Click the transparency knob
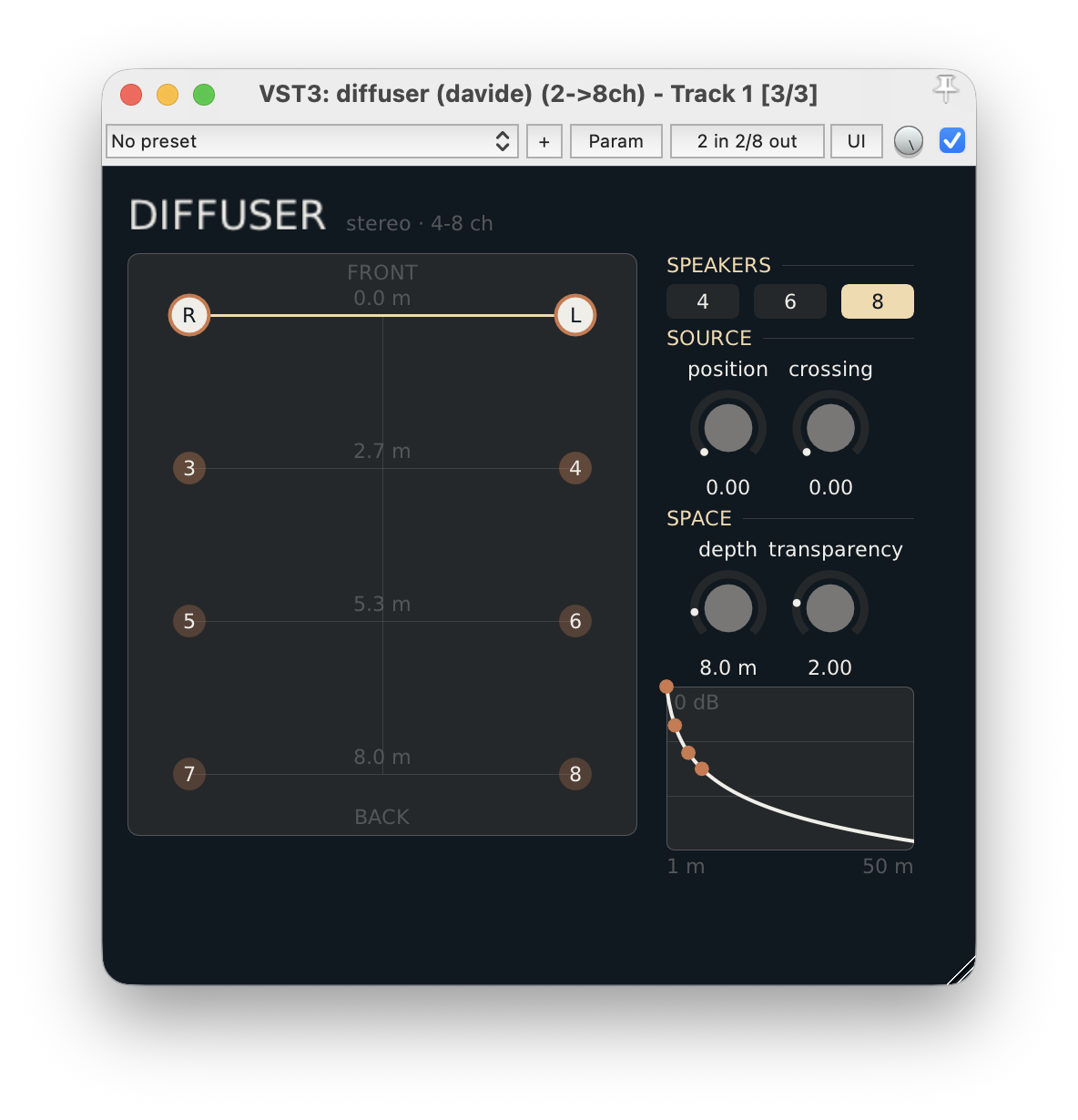 point(830,608)
